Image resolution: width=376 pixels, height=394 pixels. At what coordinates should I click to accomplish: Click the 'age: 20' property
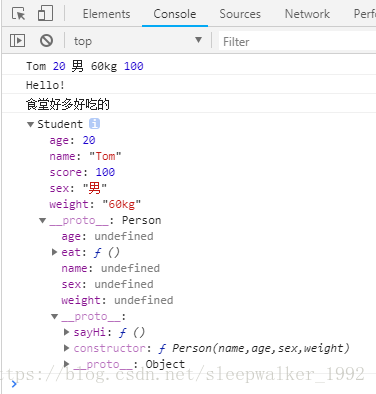(x=72, y=140)
